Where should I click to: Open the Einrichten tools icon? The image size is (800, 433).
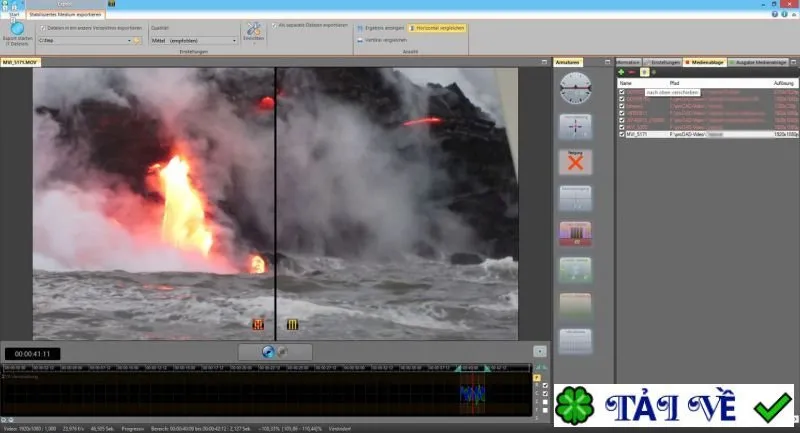coord(254,29)
